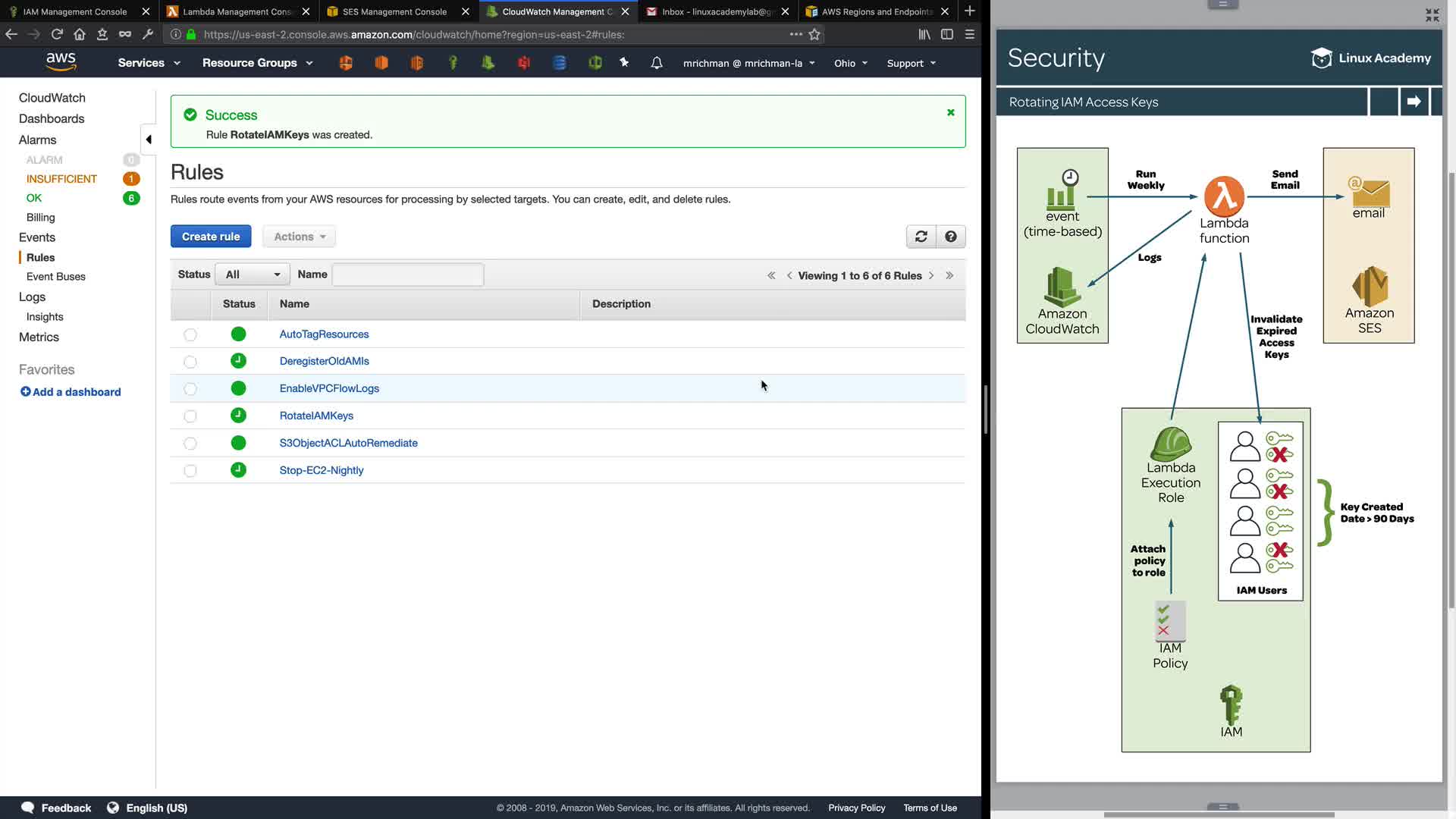Viewport: 1456px width, 819px height.
Task: Dismiss the Success banner
Action: click(x=950, y=113)
